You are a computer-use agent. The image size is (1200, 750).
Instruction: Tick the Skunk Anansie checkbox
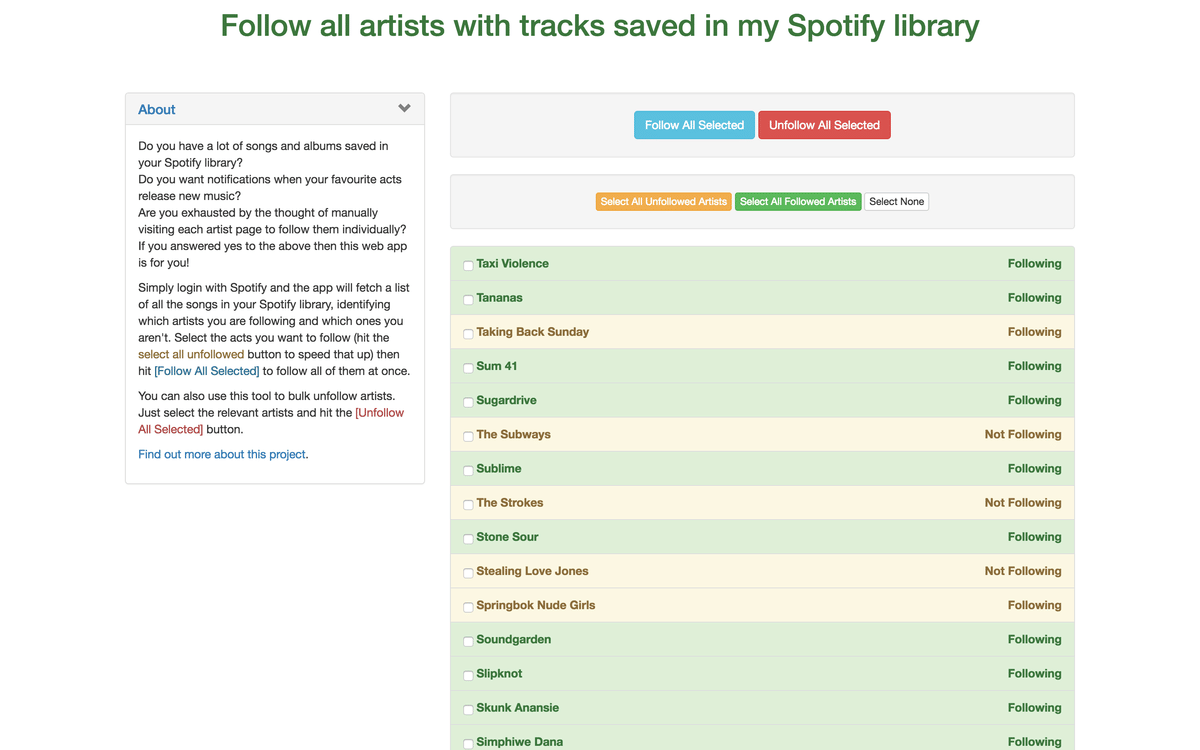click(x=468, y=709)
